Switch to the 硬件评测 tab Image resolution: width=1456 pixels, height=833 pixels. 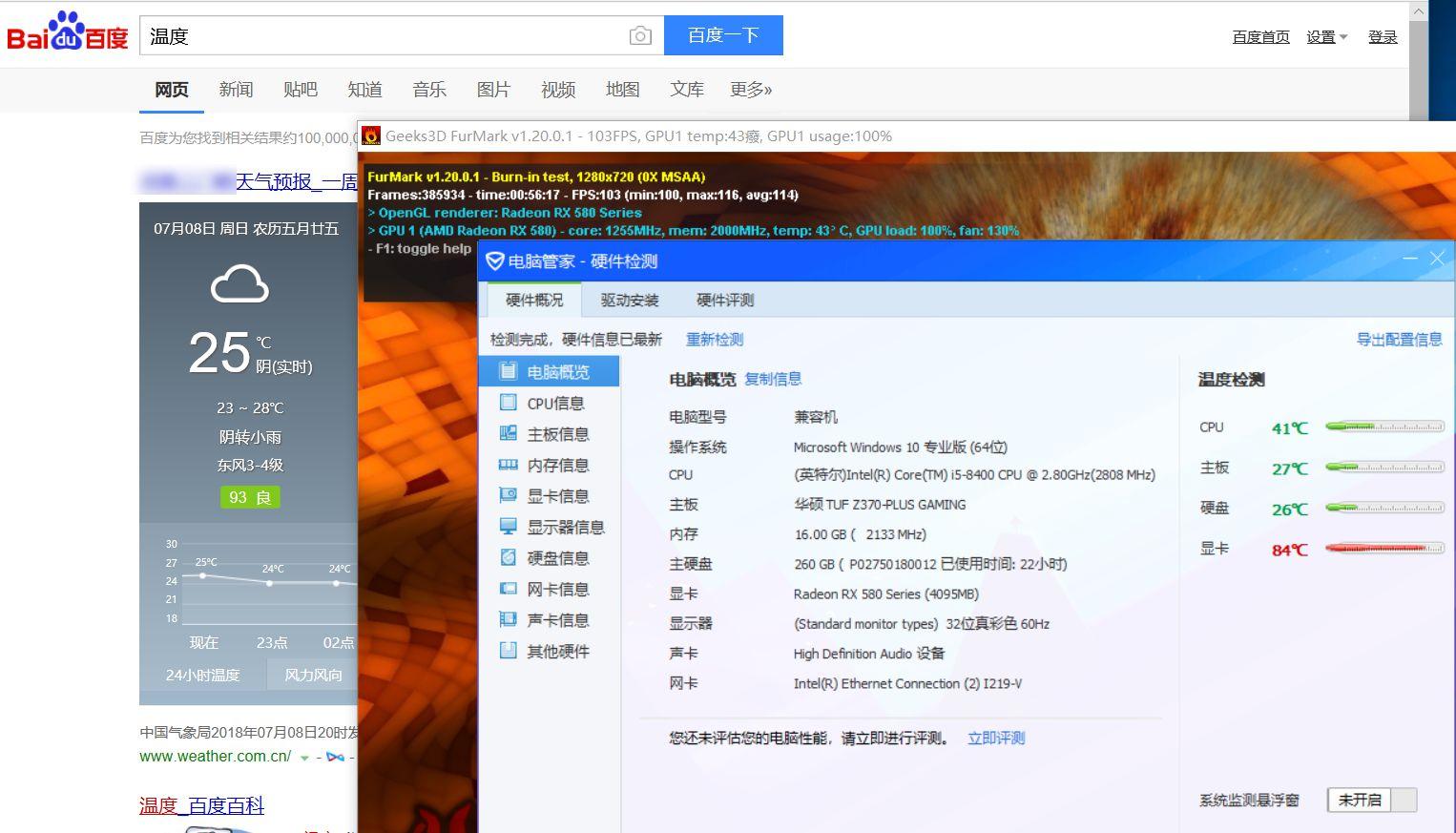coord(725,300)
